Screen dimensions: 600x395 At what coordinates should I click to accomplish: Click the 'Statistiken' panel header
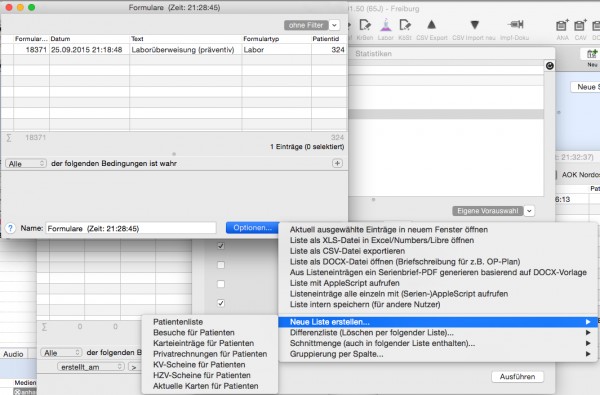click(x=373, y=54)
